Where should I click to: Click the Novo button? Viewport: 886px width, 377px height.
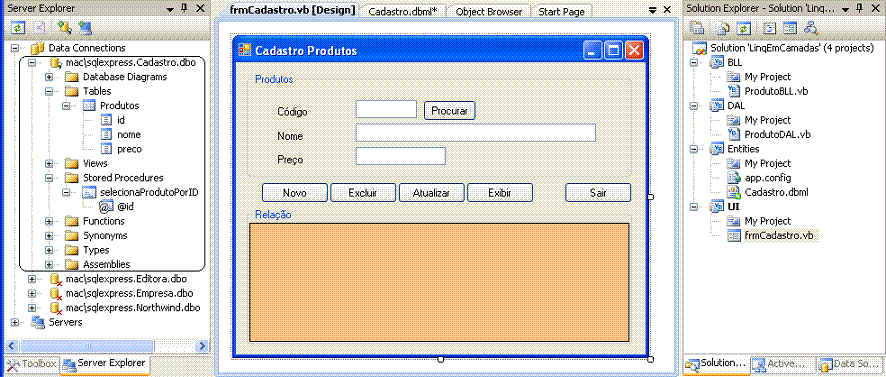(x=294, y=193)
